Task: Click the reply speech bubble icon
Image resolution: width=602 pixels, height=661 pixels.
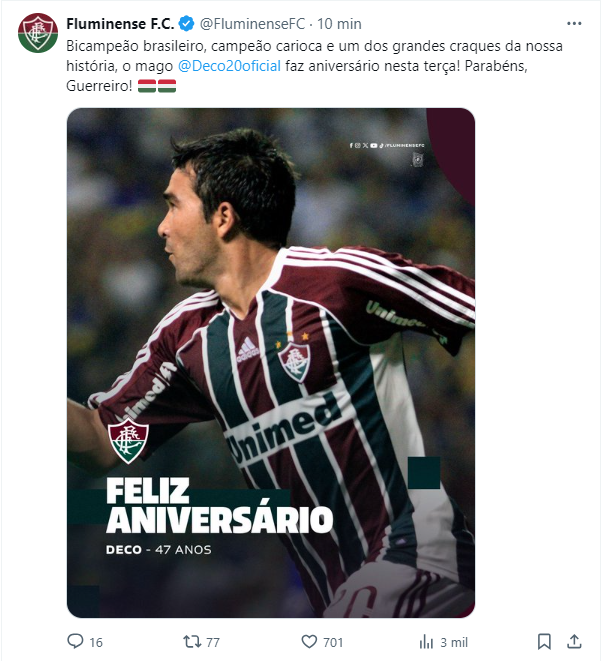Action: tap(75, 641)
